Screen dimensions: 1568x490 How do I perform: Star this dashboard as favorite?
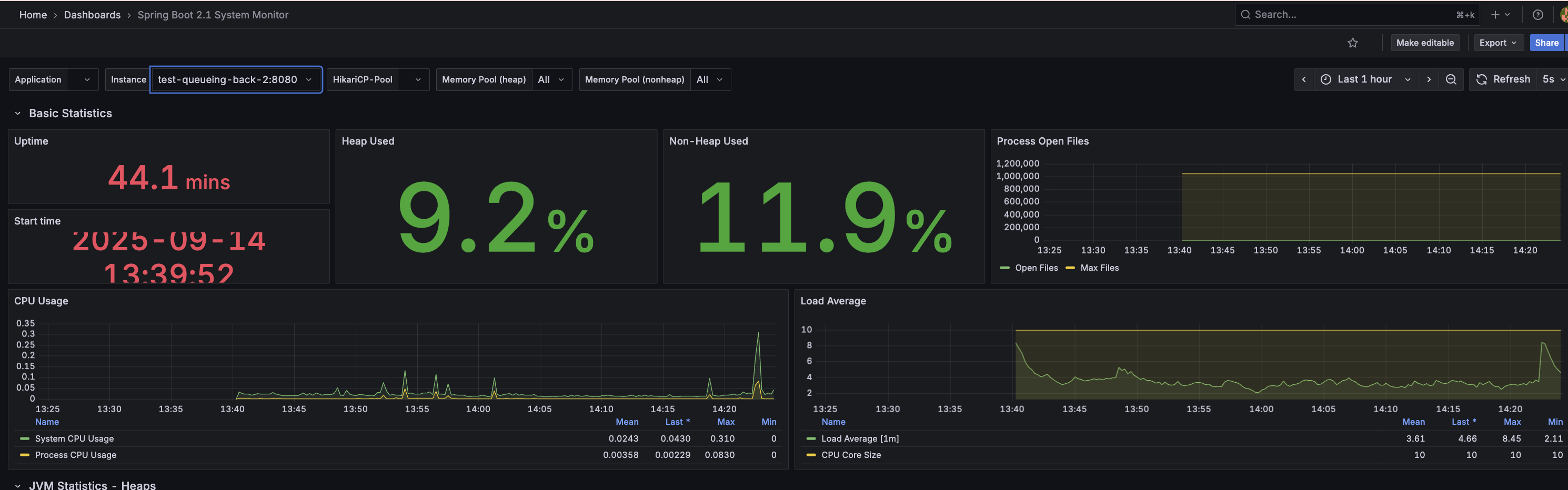pos(1352,43)
